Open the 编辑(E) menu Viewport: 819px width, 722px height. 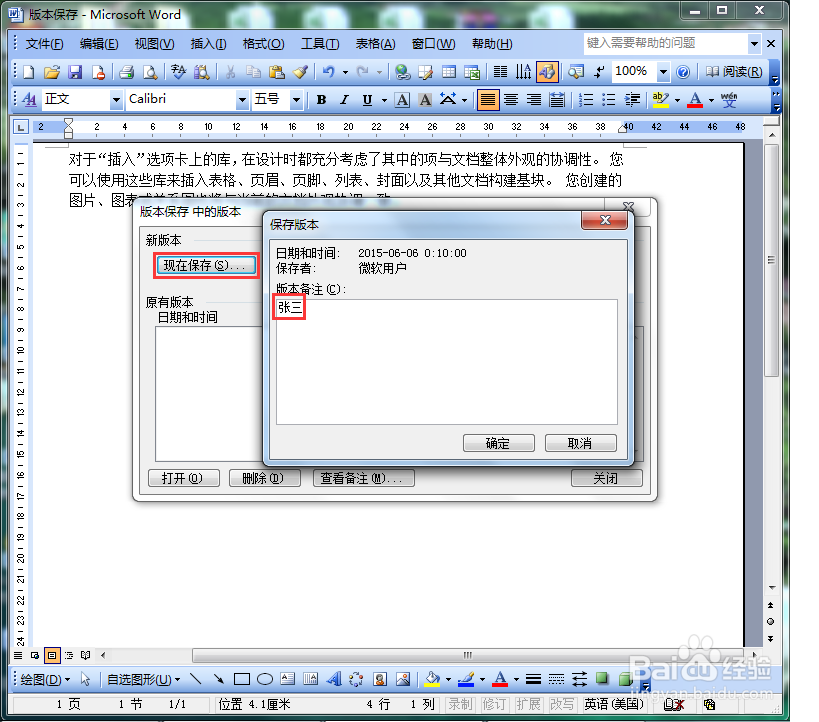99,44
